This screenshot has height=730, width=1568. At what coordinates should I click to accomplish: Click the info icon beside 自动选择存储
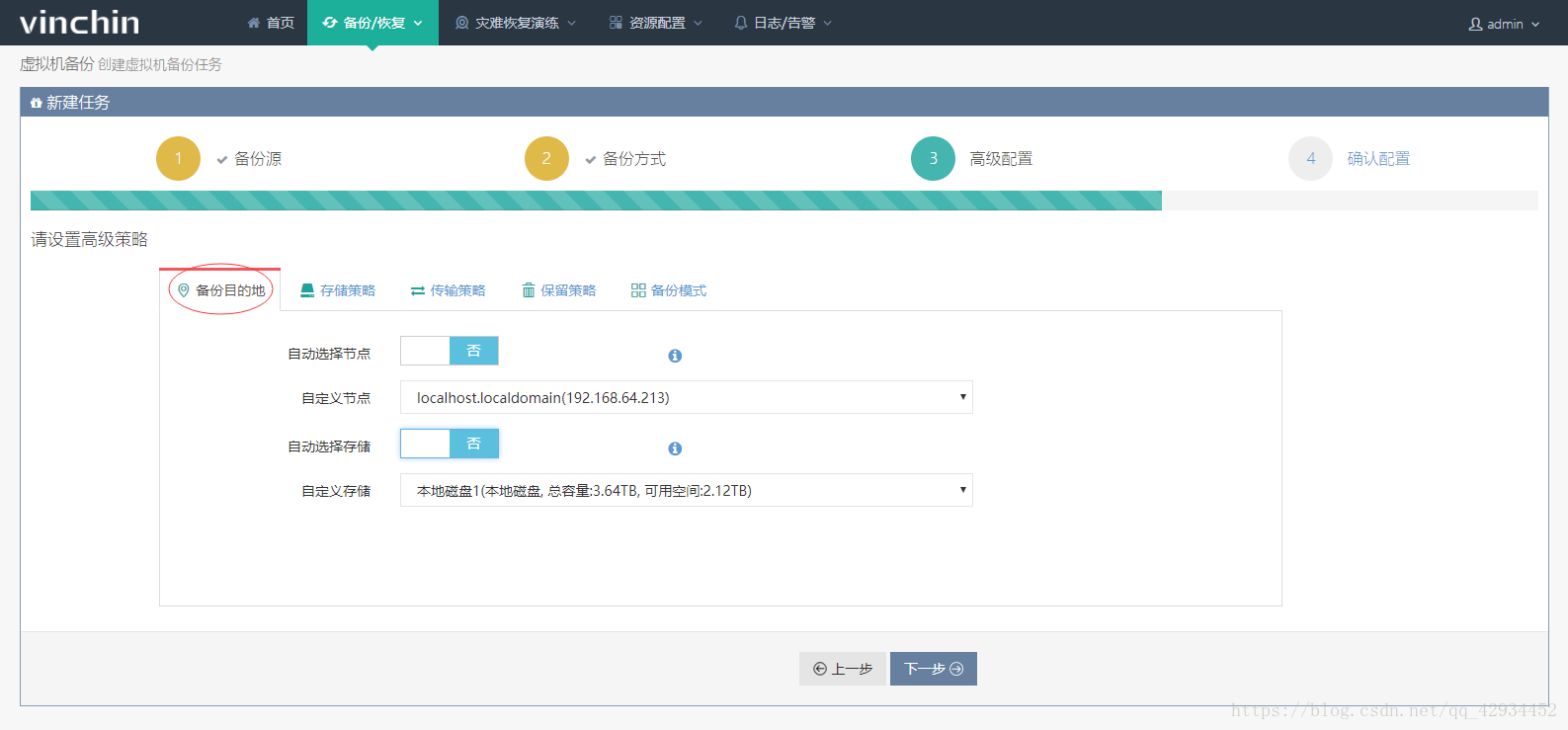[x=675, y=448]
